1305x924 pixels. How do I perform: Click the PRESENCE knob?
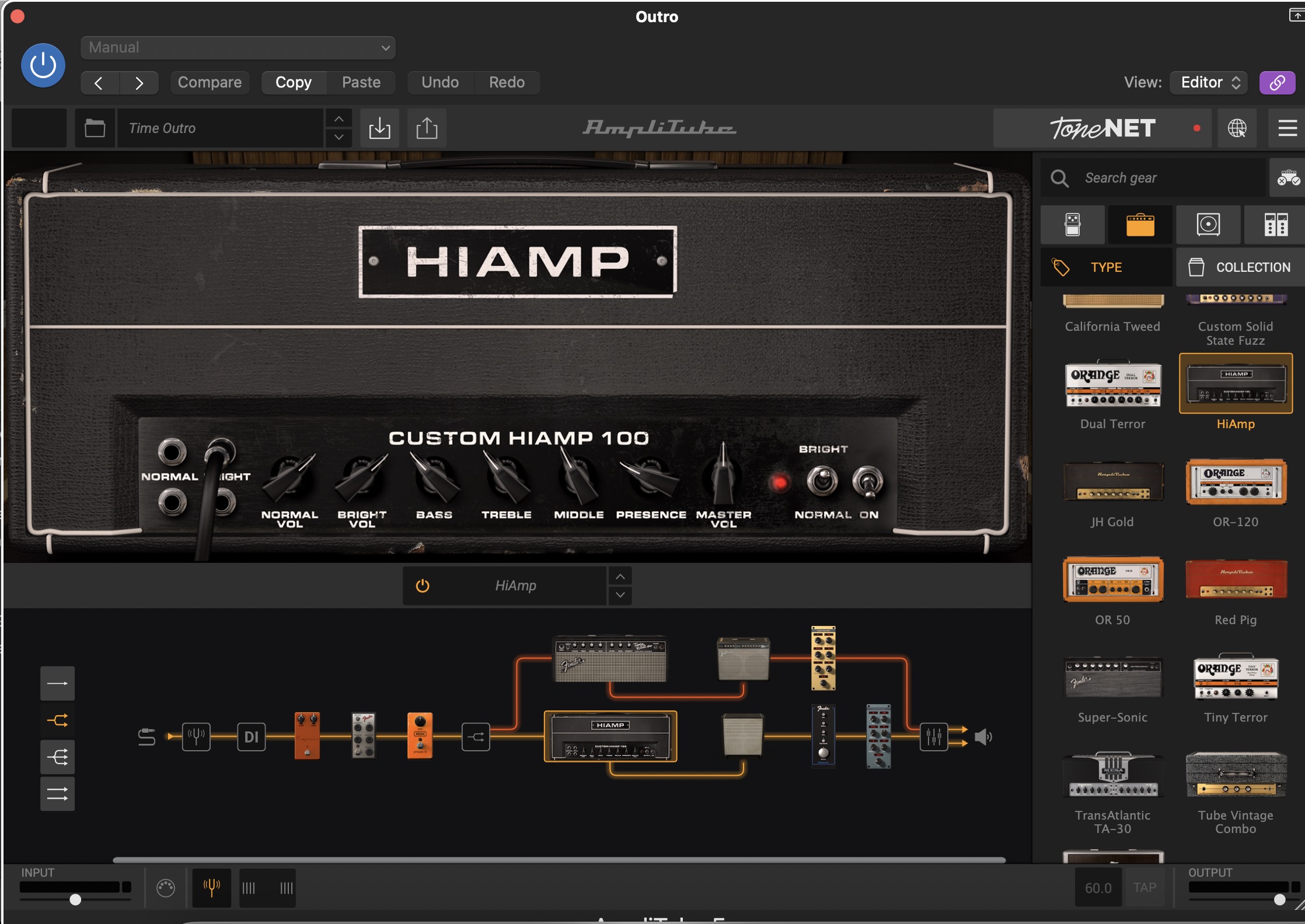coord(650,478)
